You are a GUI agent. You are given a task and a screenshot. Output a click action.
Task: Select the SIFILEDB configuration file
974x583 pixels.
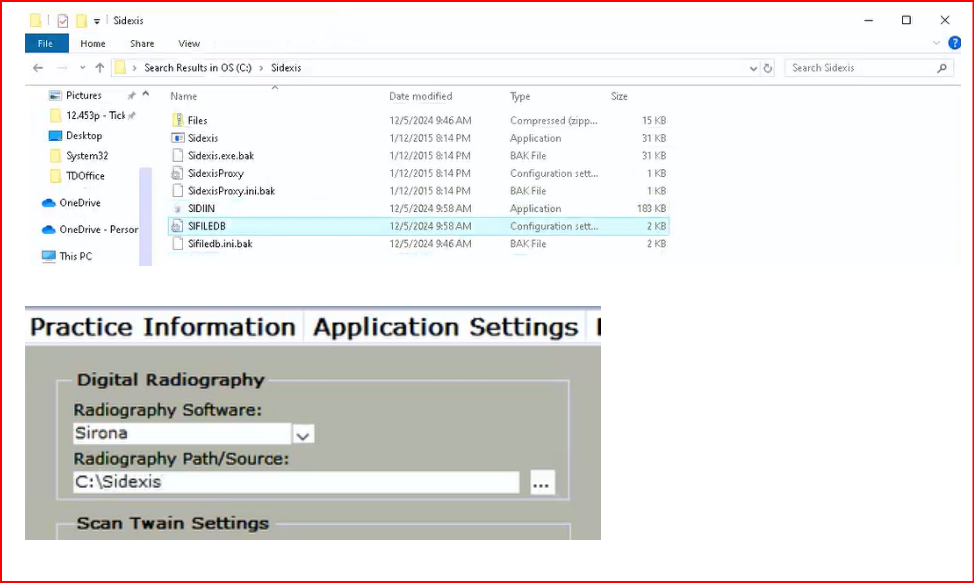[x=207, y=226]
